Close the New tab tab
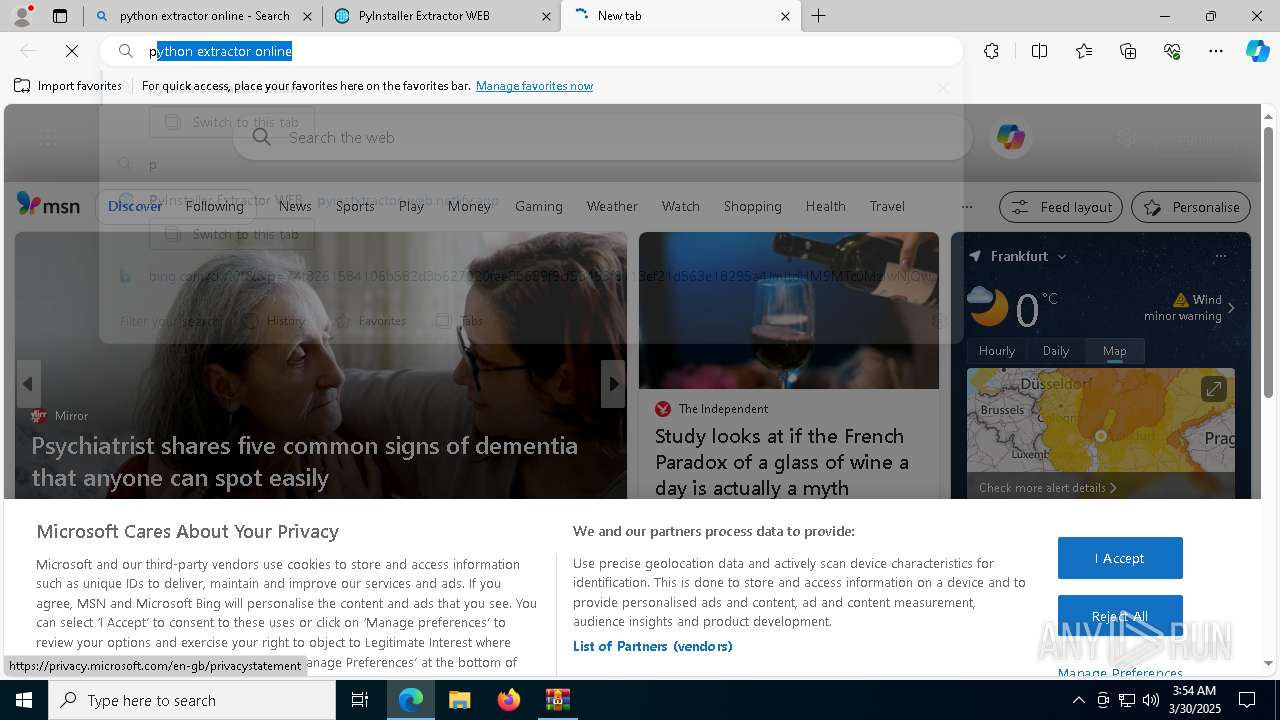This screenshot has width=1280, height=720. tap(785, 16)
